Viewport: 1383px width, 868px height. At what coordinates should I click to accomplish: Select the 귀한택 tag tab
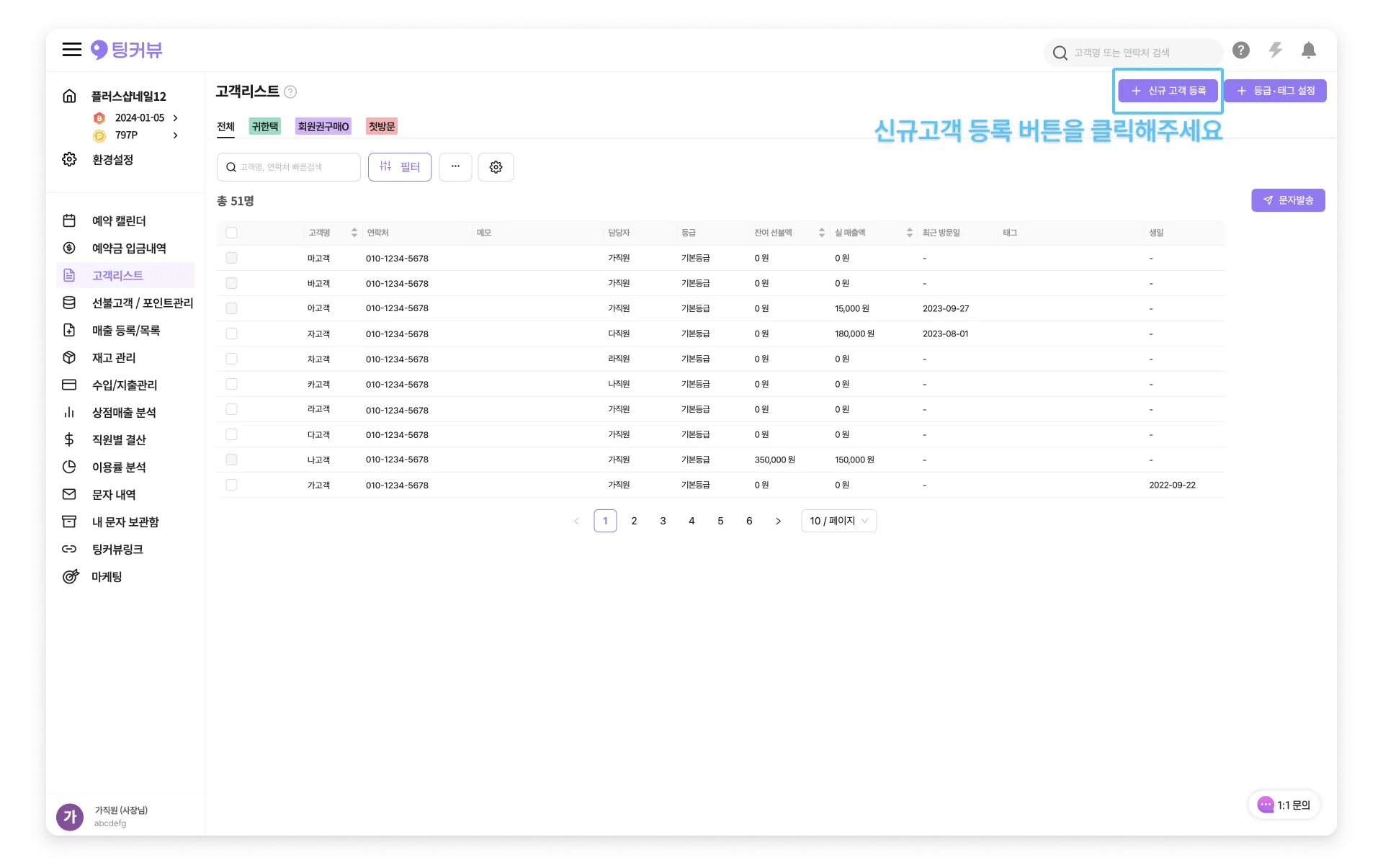[264, 127]
